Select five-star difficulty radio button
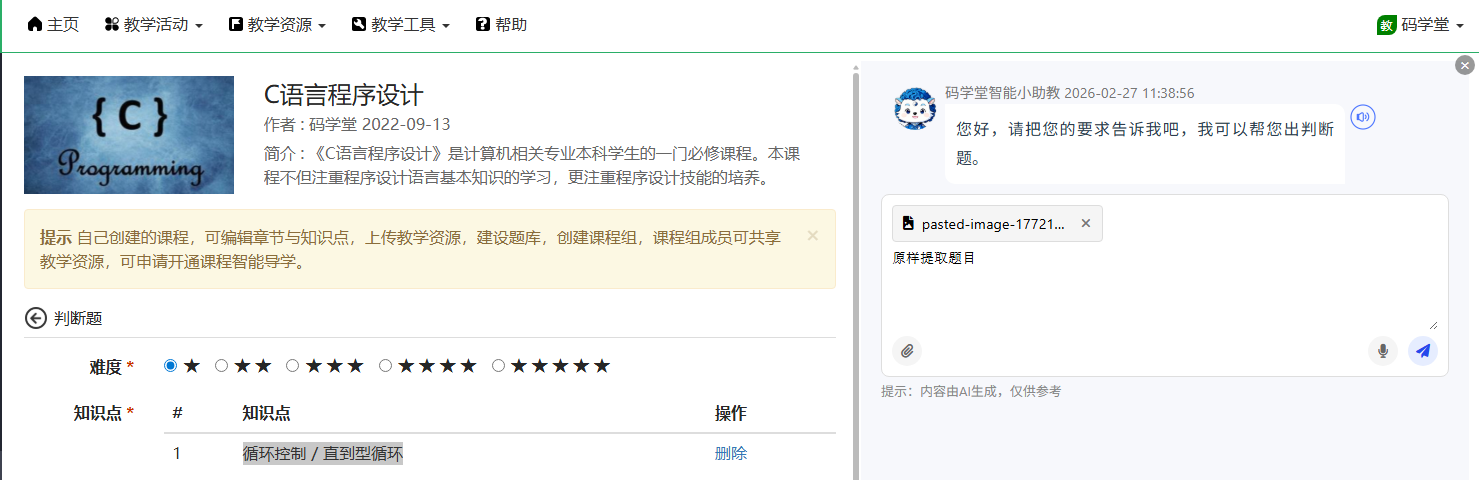The width and height of the screenshot is (1479, 480). (x=498, y=366)
